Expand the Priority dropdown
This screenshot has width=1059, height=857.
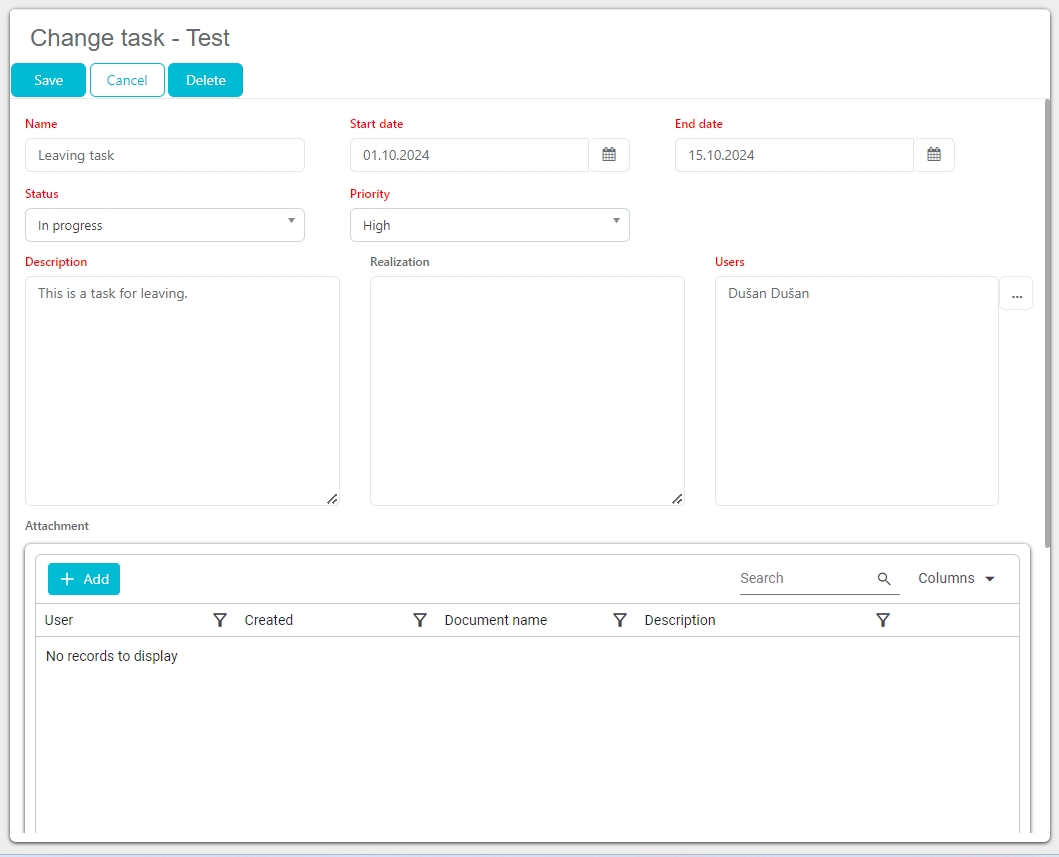click(490, 225)
